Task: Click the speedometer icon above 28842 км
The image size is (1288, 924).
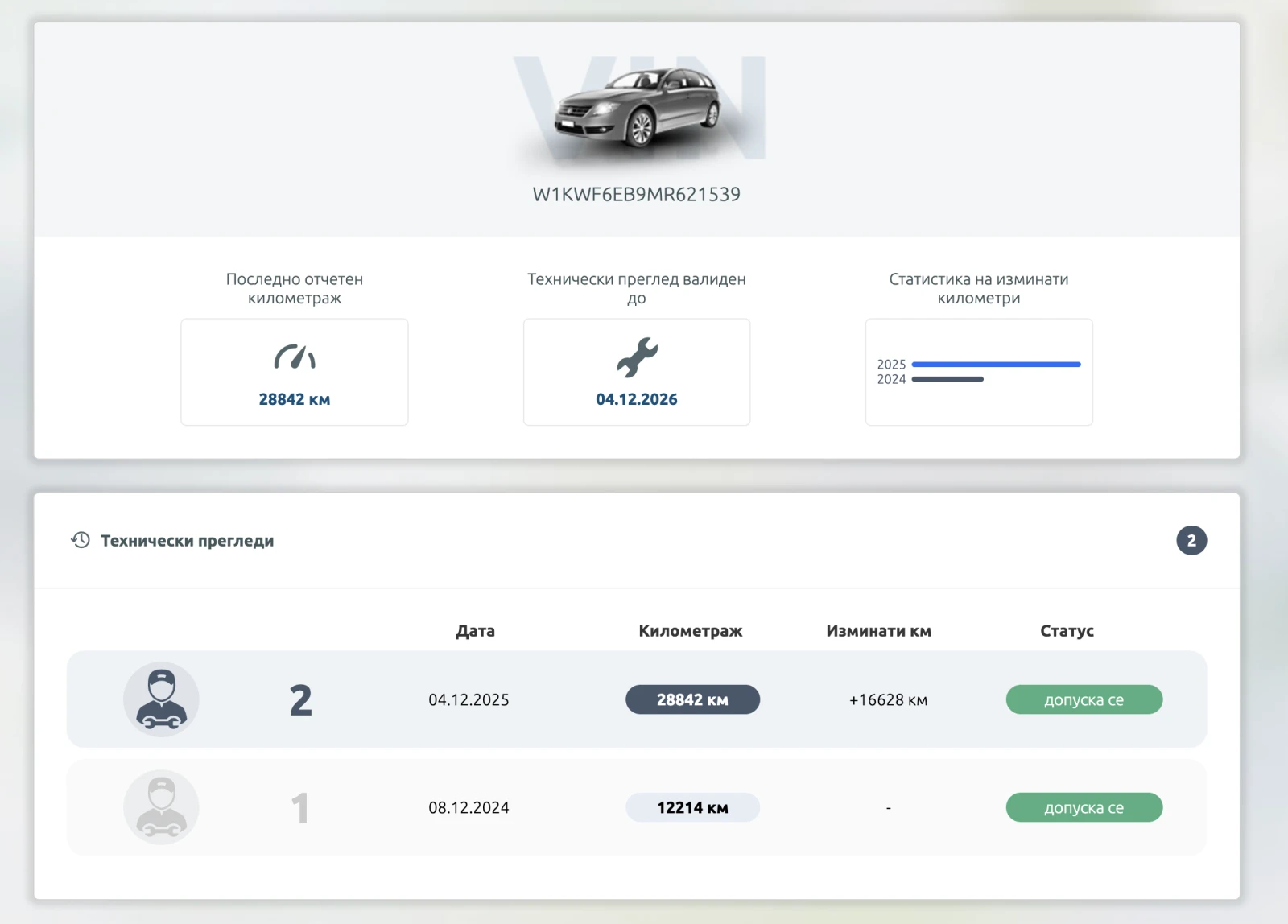Action: pyautogui.click(x=295, y=357)
